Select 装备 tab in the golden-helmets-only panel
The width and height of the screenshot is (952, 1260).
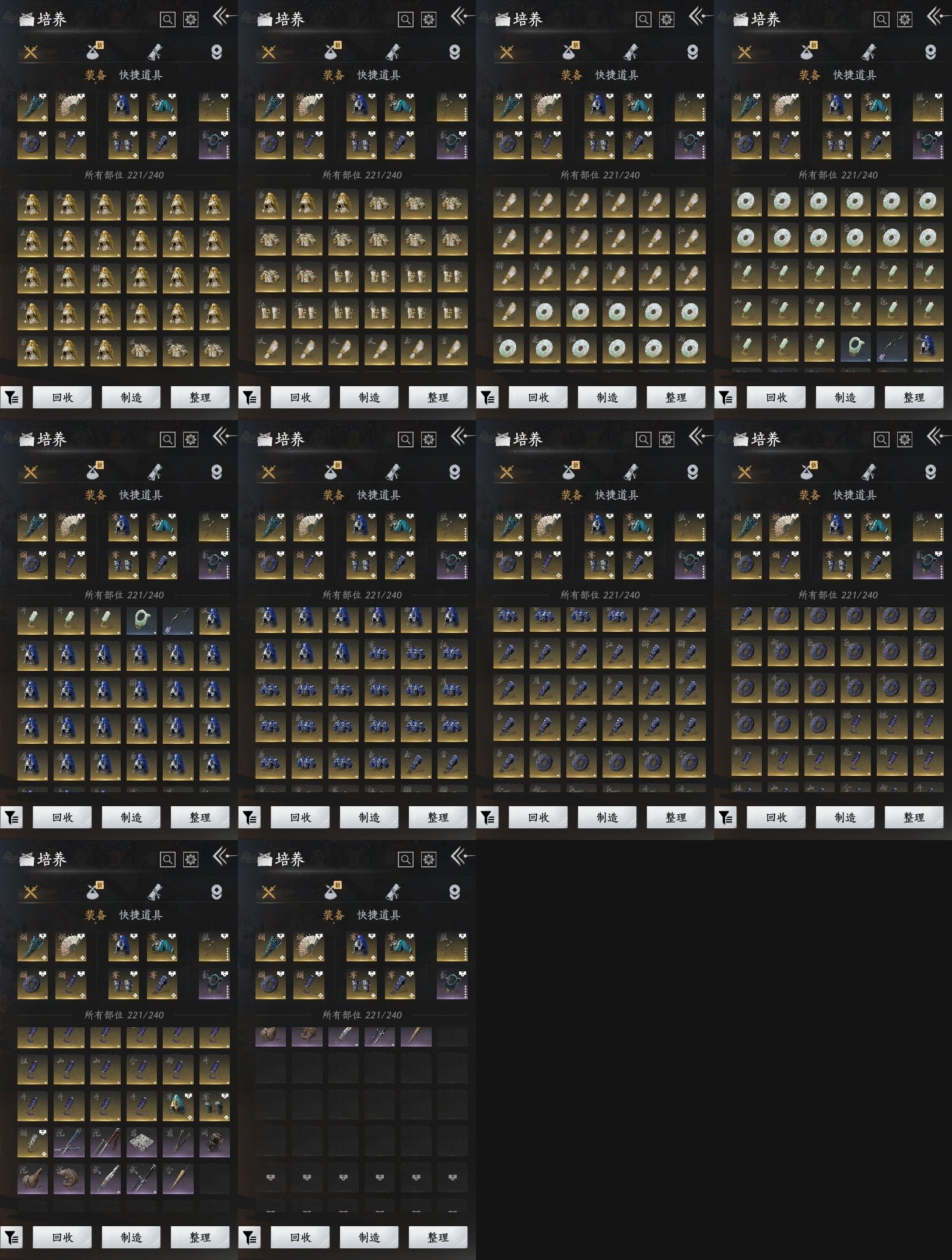pyautogui.click(x=96, y=75)
